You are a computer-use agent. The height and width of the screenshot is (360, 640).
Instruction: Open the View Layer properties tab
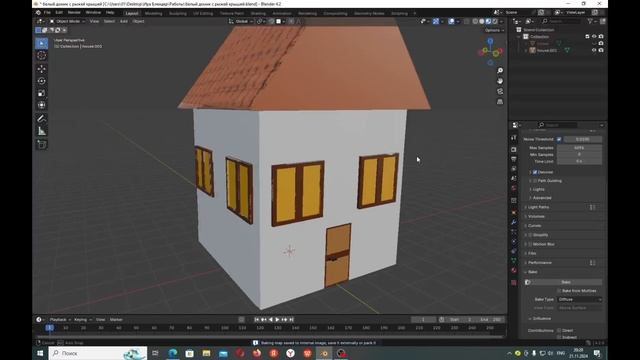pos(514,169)
